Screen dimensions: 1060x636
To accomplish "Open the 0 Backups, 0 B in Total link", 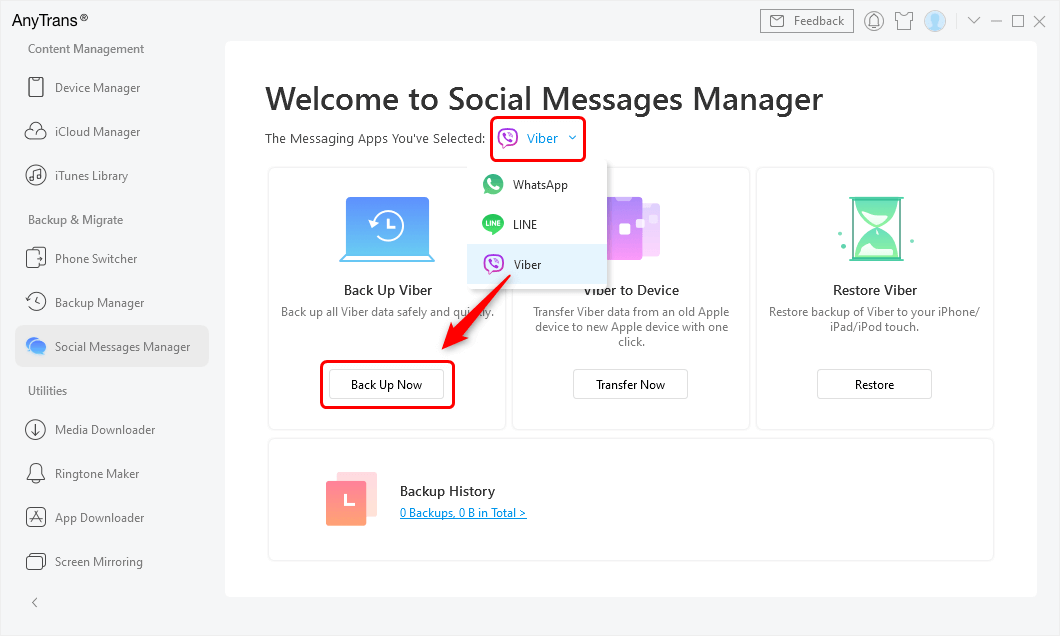I will pyautogui.click(x=463, y=513).
